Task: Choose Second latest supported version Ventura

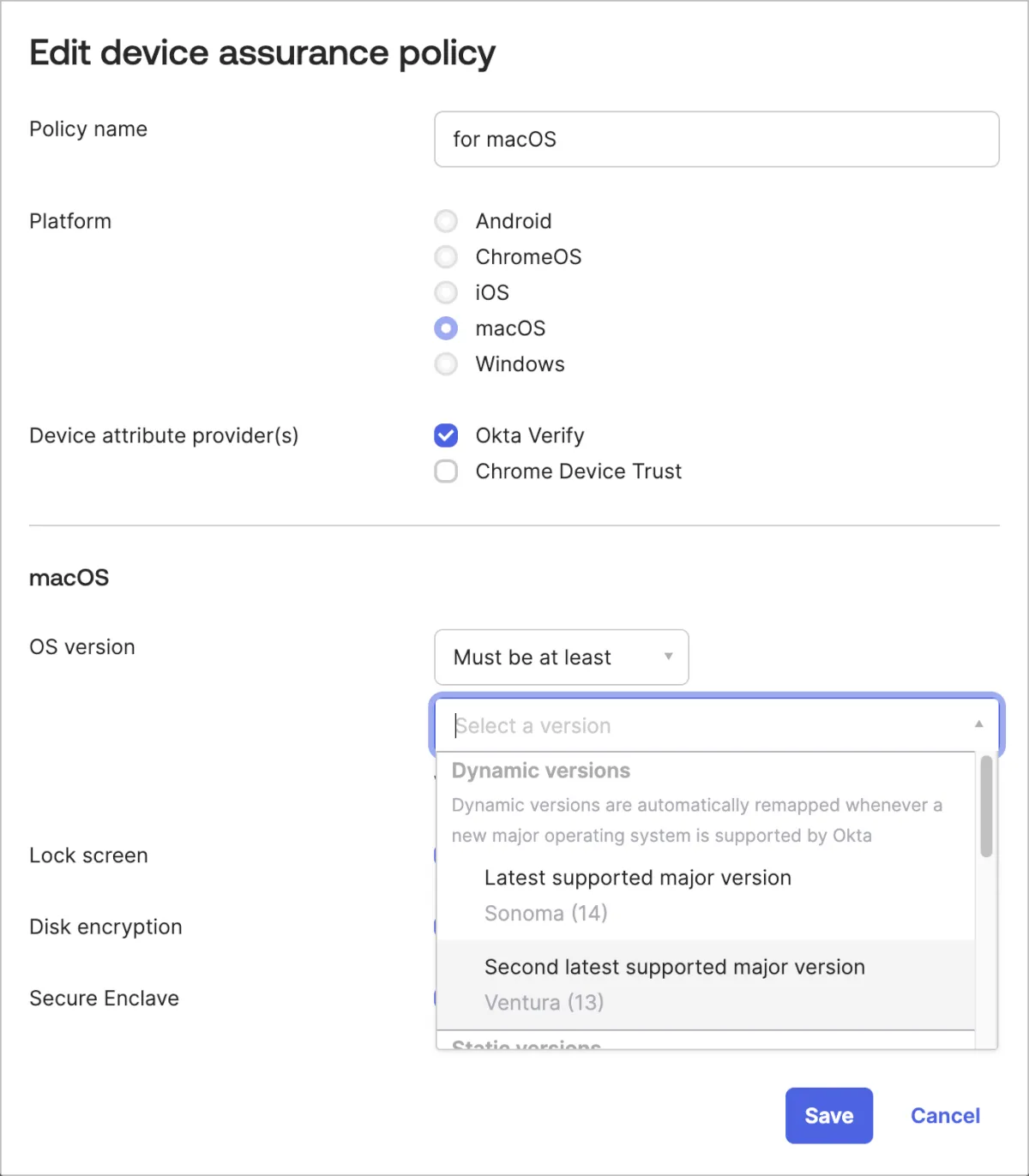Action: [674, 984]
